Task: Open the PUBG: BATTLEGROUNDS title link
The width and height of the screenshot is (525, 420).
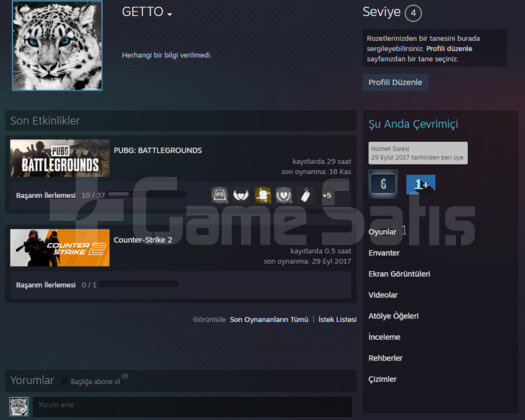Action: pyautogui.click(x=158, y=150)
